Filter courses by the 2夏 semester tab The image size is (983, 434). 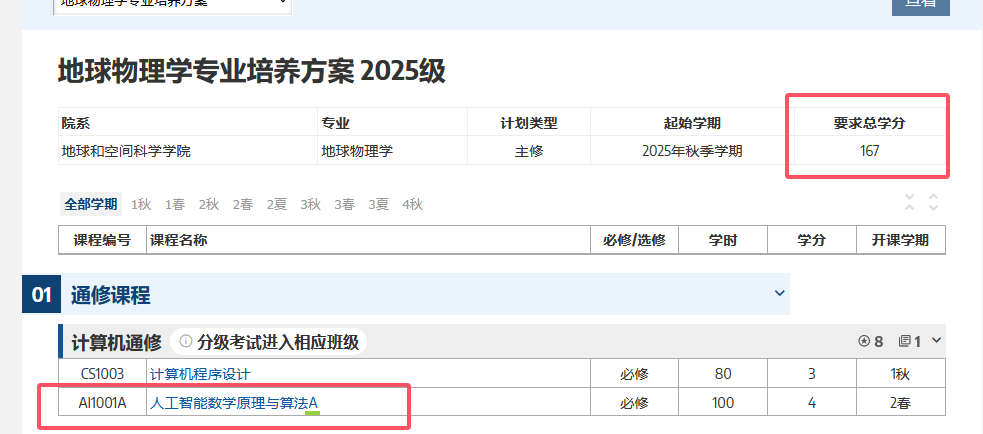(276, 205)
